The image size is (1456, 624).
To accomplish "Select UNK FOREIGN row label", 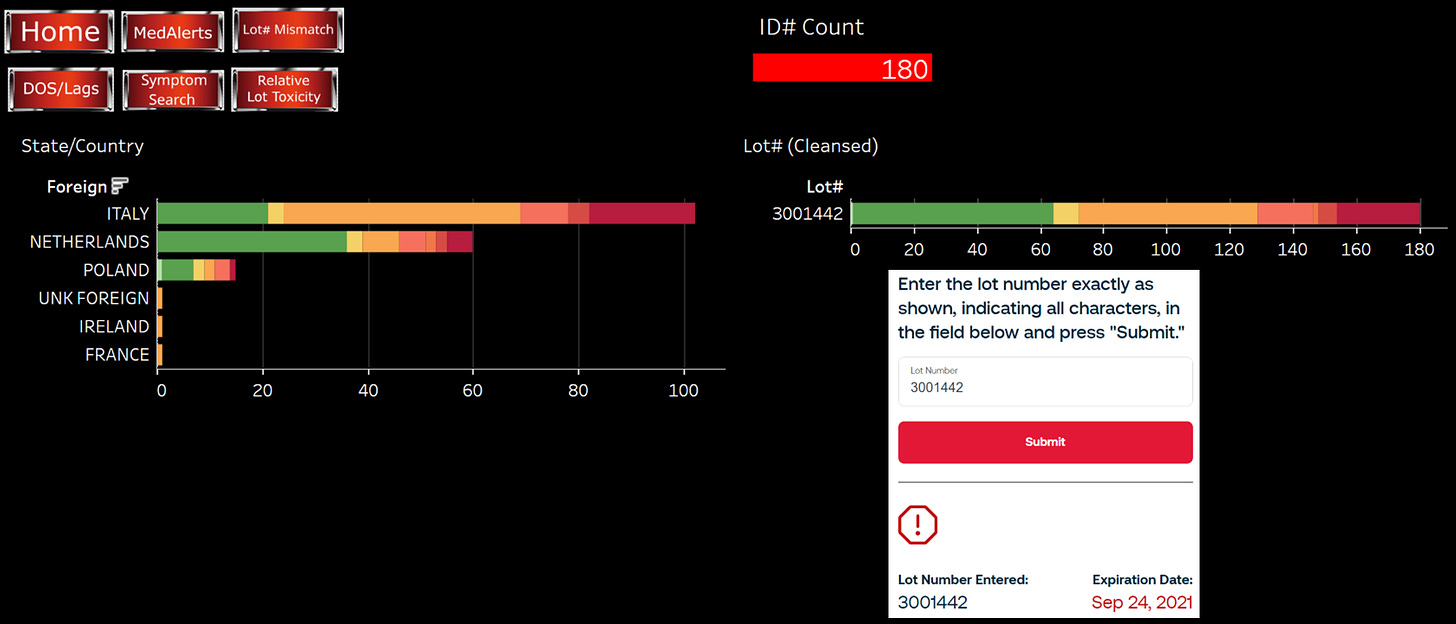I will click(94, 298).
